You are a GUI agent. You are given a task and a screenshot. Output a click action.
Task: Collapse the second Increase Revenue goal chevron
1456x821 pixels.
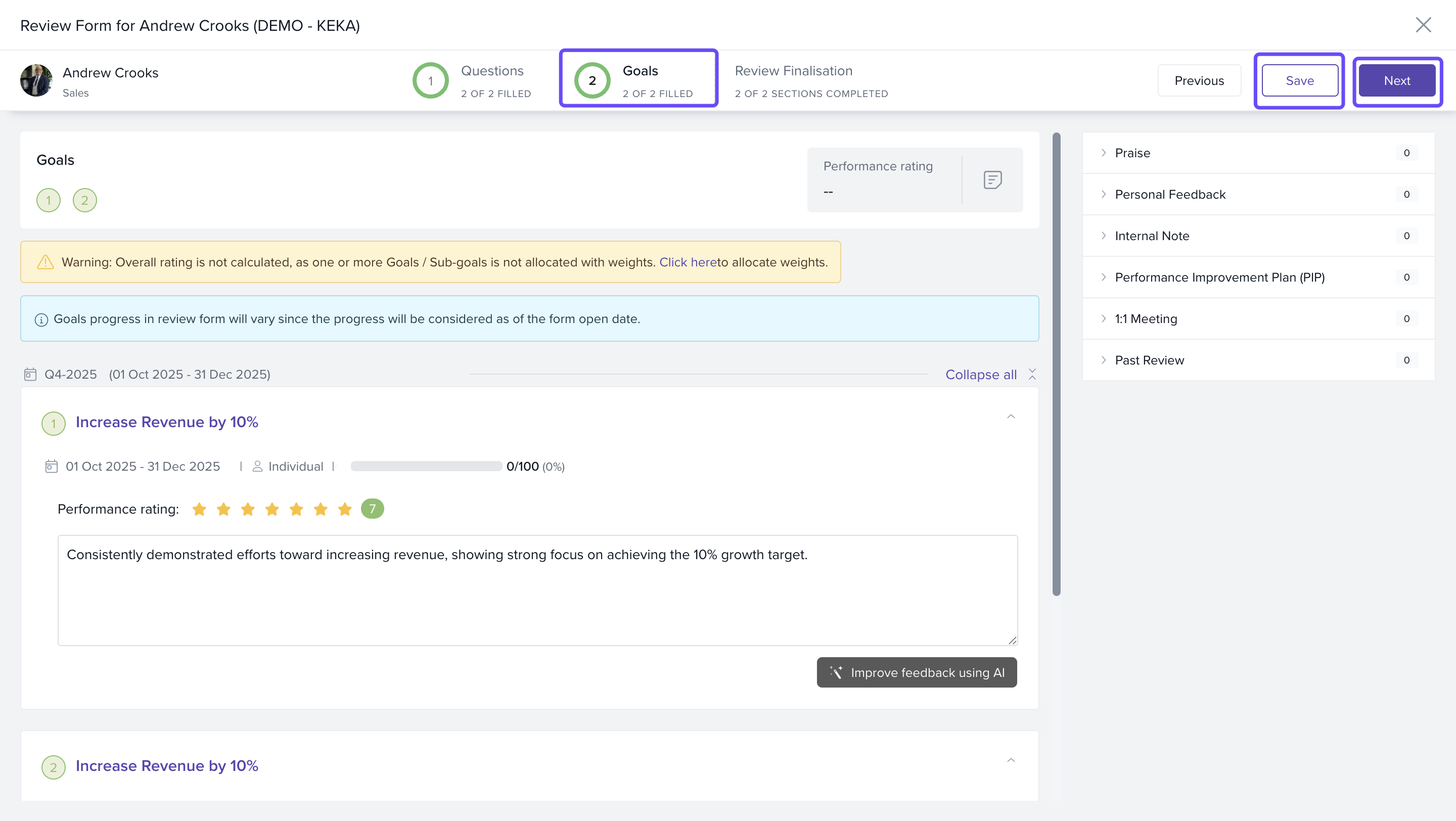[x=1011, y=760]
